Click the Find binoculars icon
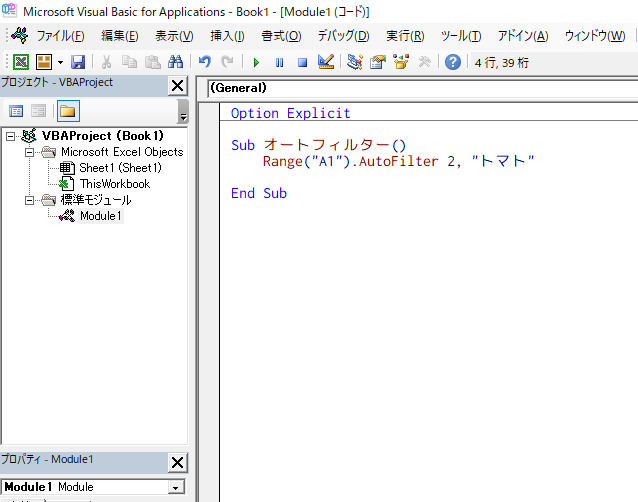 [175, 62]
